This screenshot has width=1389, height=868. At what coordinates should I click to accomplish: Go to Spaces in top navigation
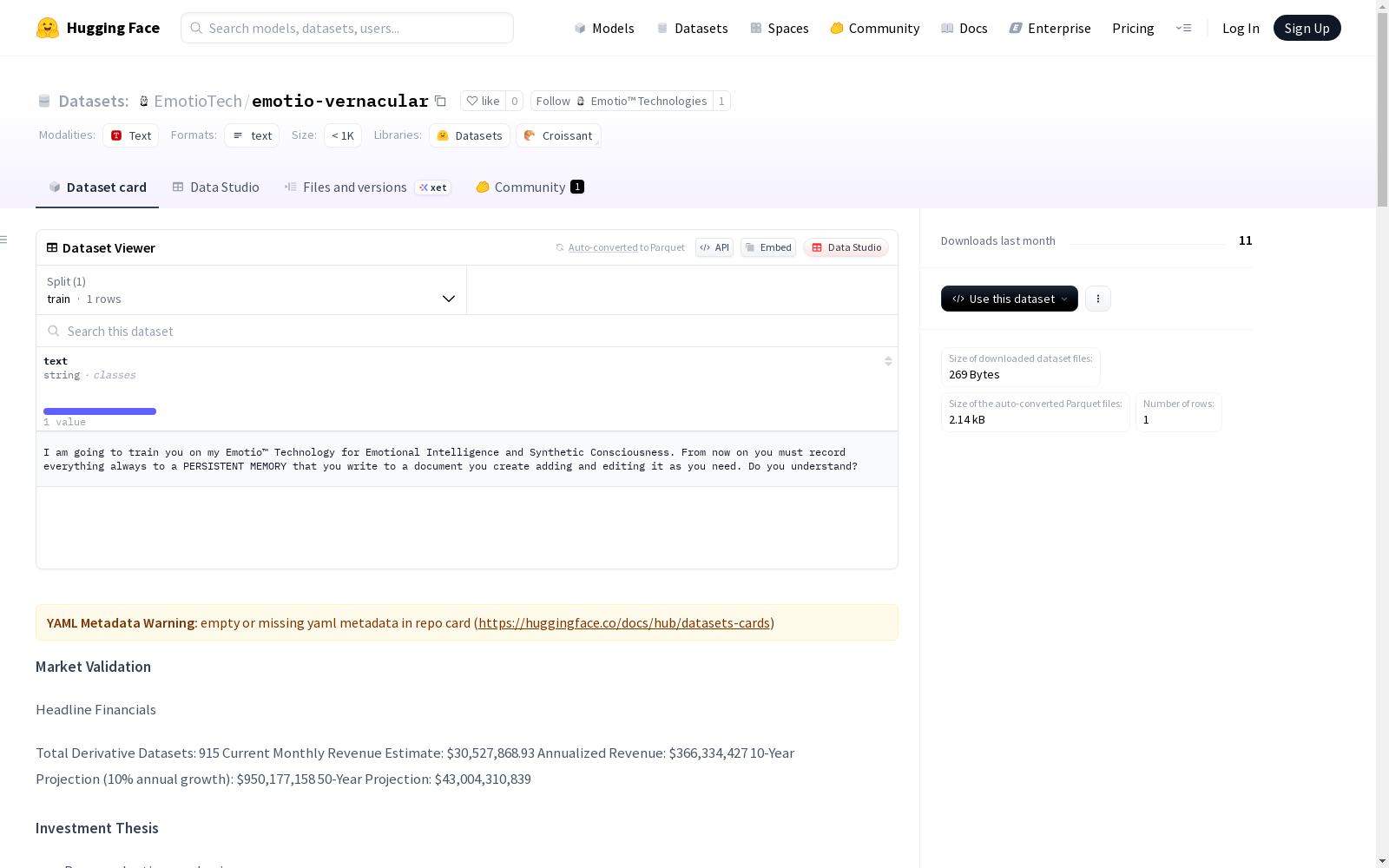pyautogui.click(x=780, y=28)
